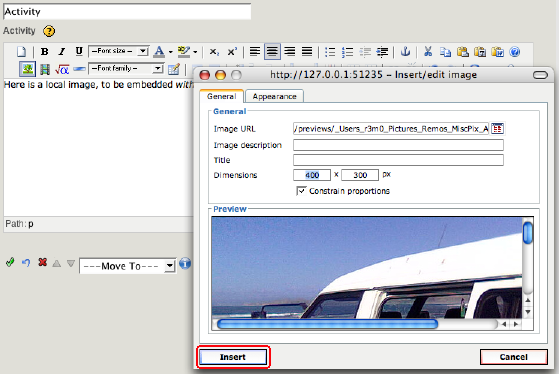The width and height of the screenshot is (559, 374).
Task: Toggle Constrain proportions checkbox
Action: 301,191
